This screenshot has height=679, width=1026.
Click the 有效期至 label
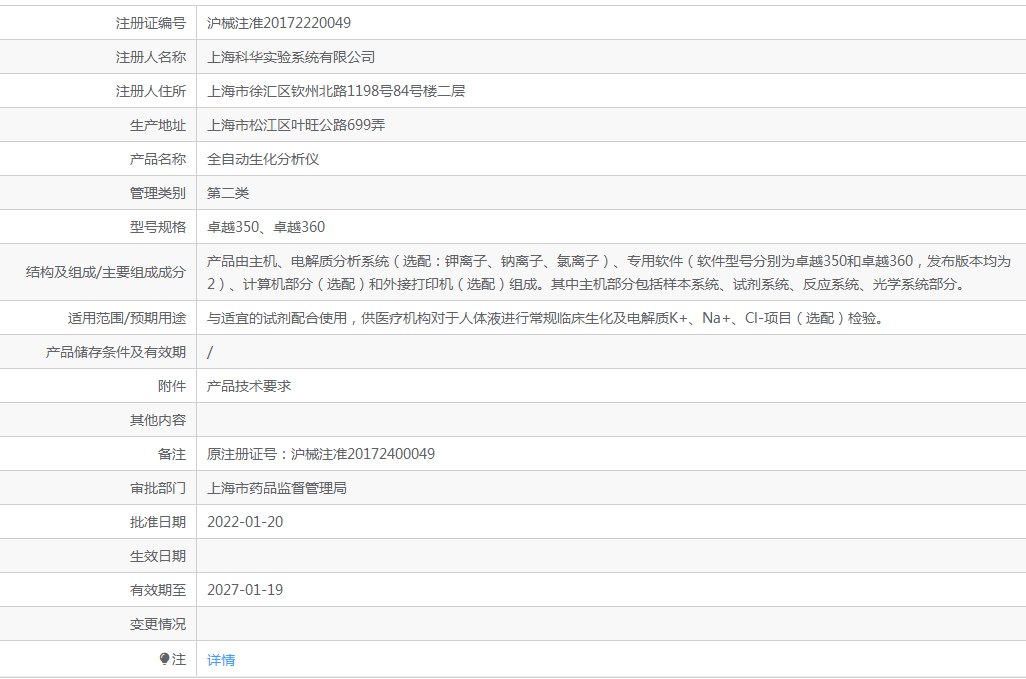[x=158, y=590]
